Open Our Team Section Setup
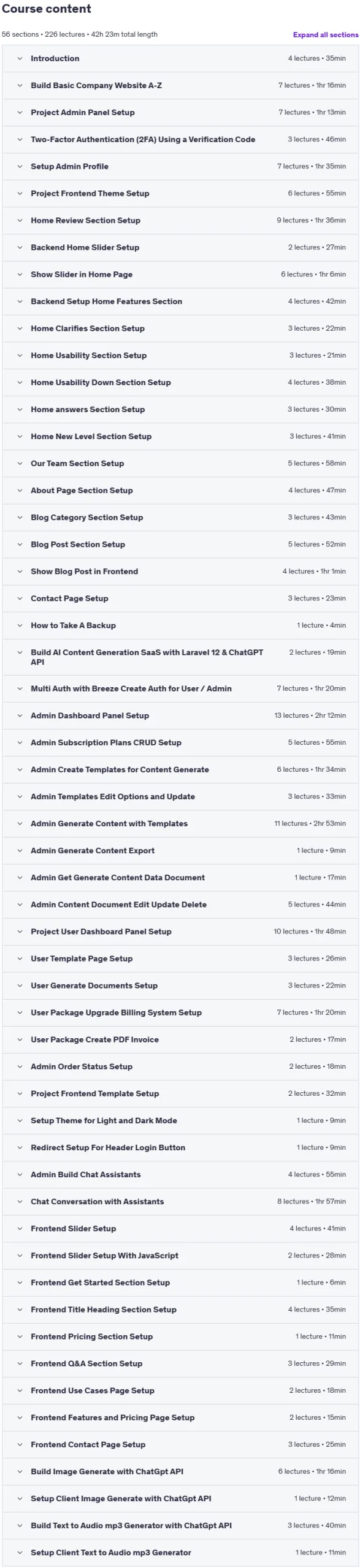The image size is (360, 1568). (x=180, y=464)
